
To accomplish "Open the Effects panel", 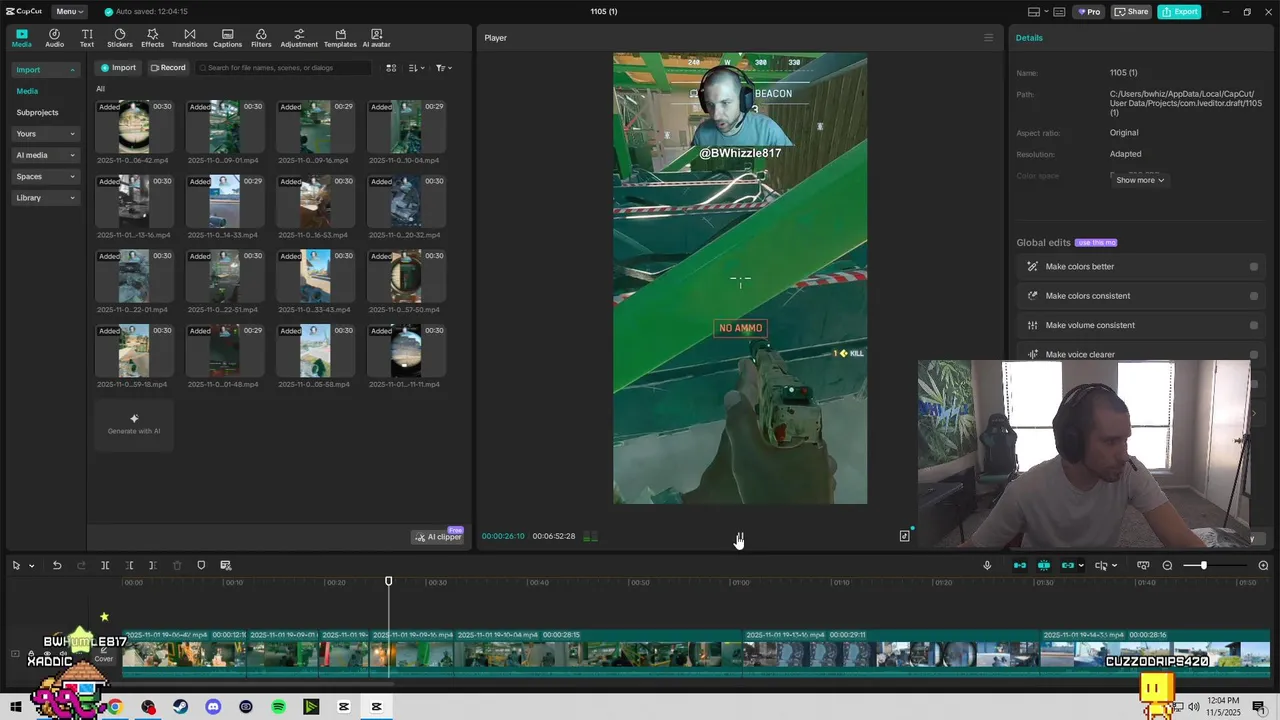I will tap(152, 38).
